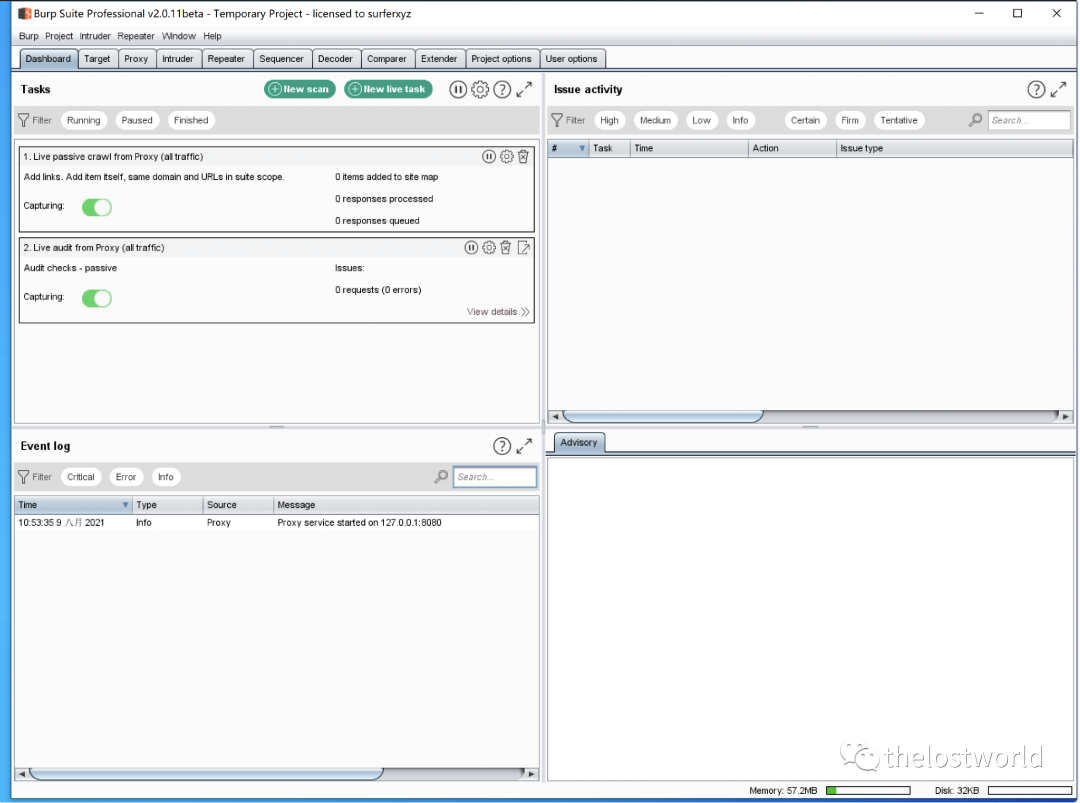Open the Project options tab

[x=501, y=59]
